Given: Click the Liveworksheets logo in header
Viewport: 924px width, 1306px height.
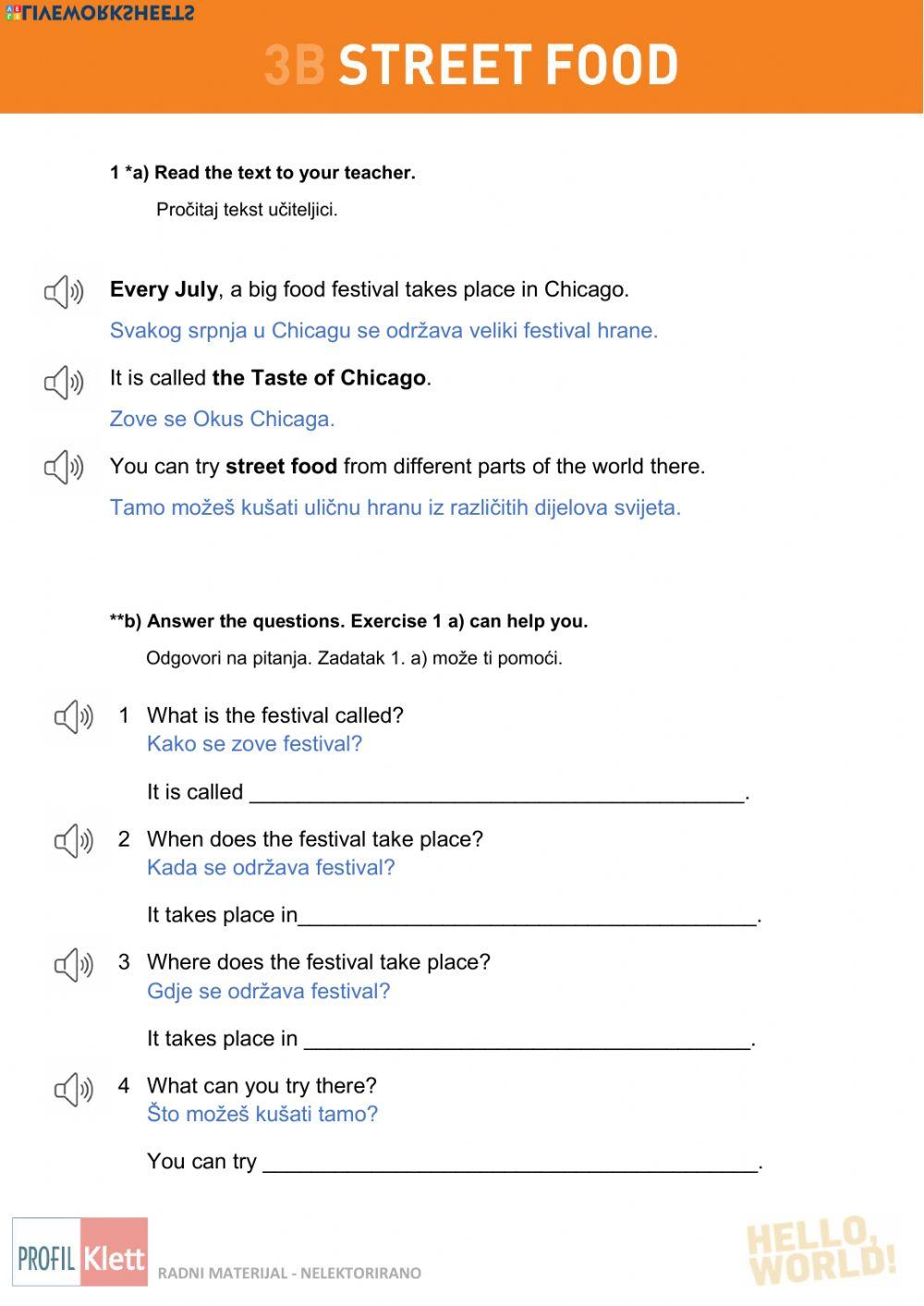Looking at the screenshot, I should (x=99, y=13).
